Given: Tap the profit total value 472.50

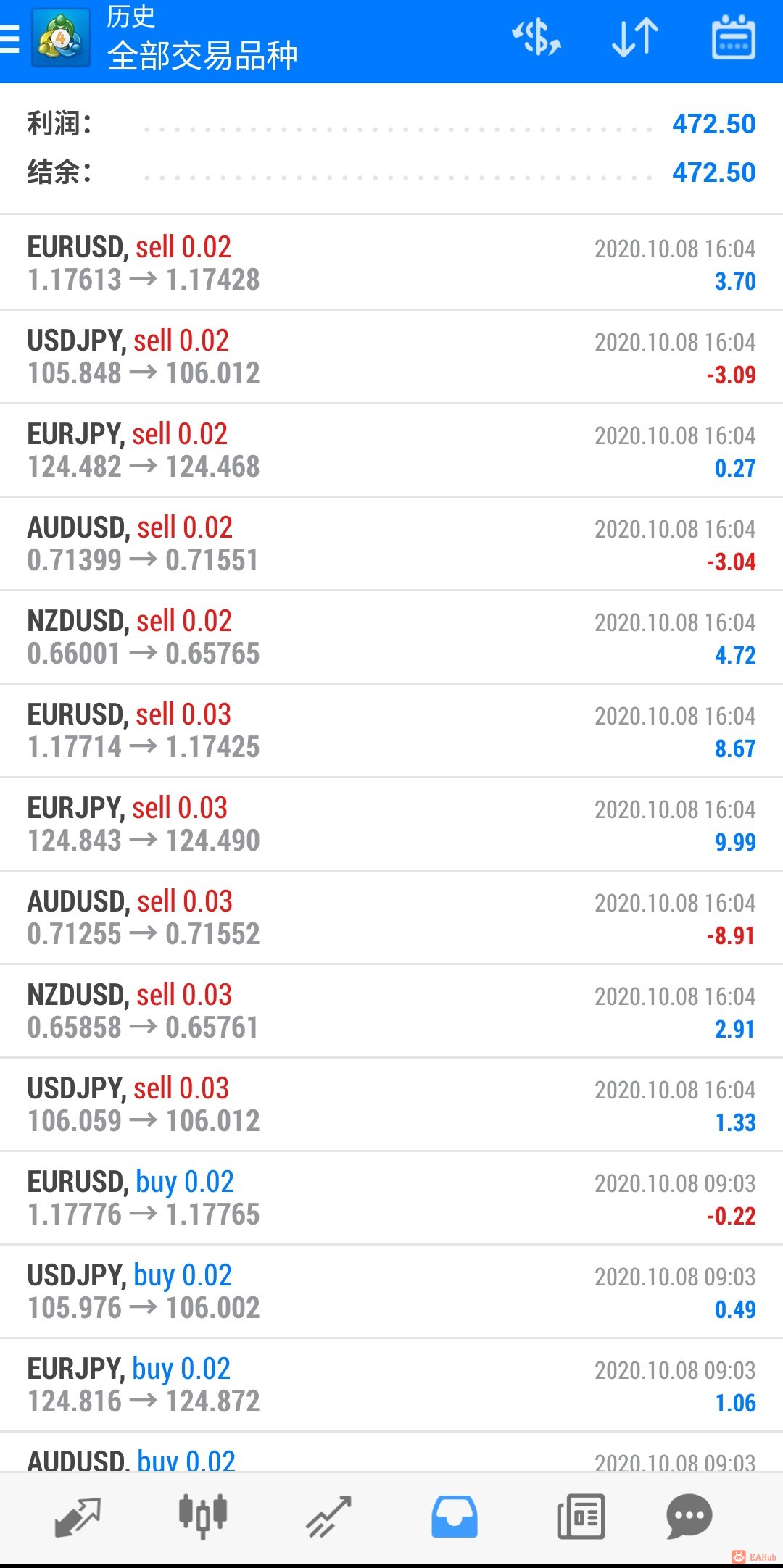Looking at the screenshot, I should (x=713, y=124).
